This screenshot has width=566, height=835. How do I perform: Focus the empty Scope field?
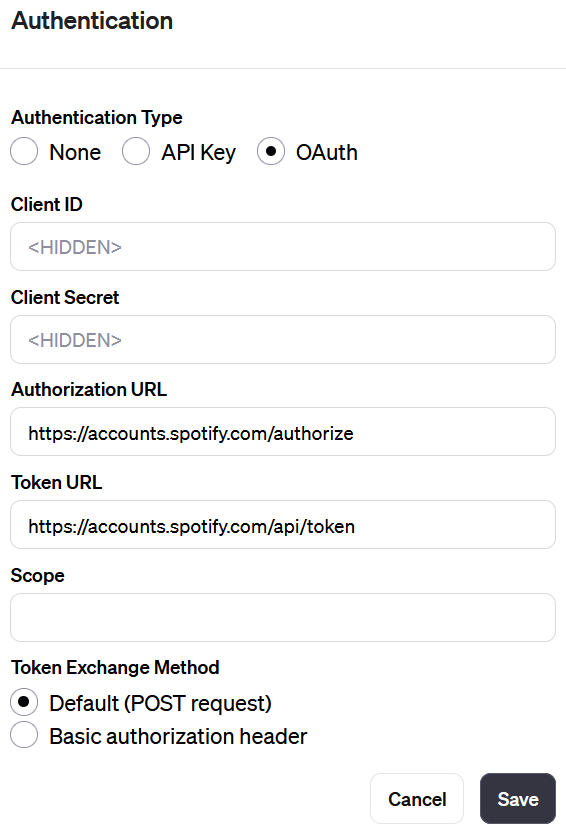click(283, 618)
